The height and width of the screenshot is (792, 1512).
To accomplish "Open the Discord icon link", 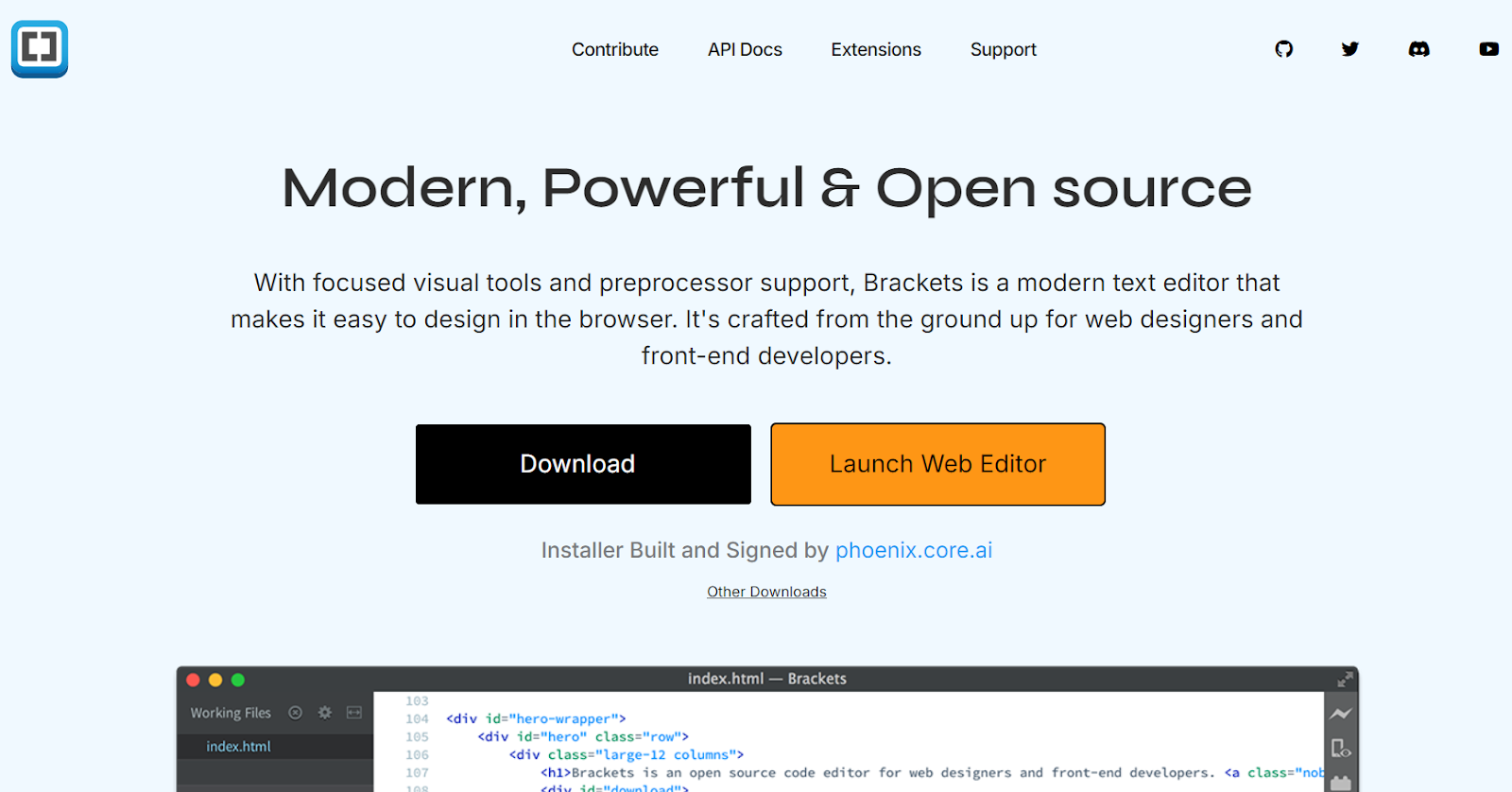I will pyautogui.click(x=1419, y=49).
